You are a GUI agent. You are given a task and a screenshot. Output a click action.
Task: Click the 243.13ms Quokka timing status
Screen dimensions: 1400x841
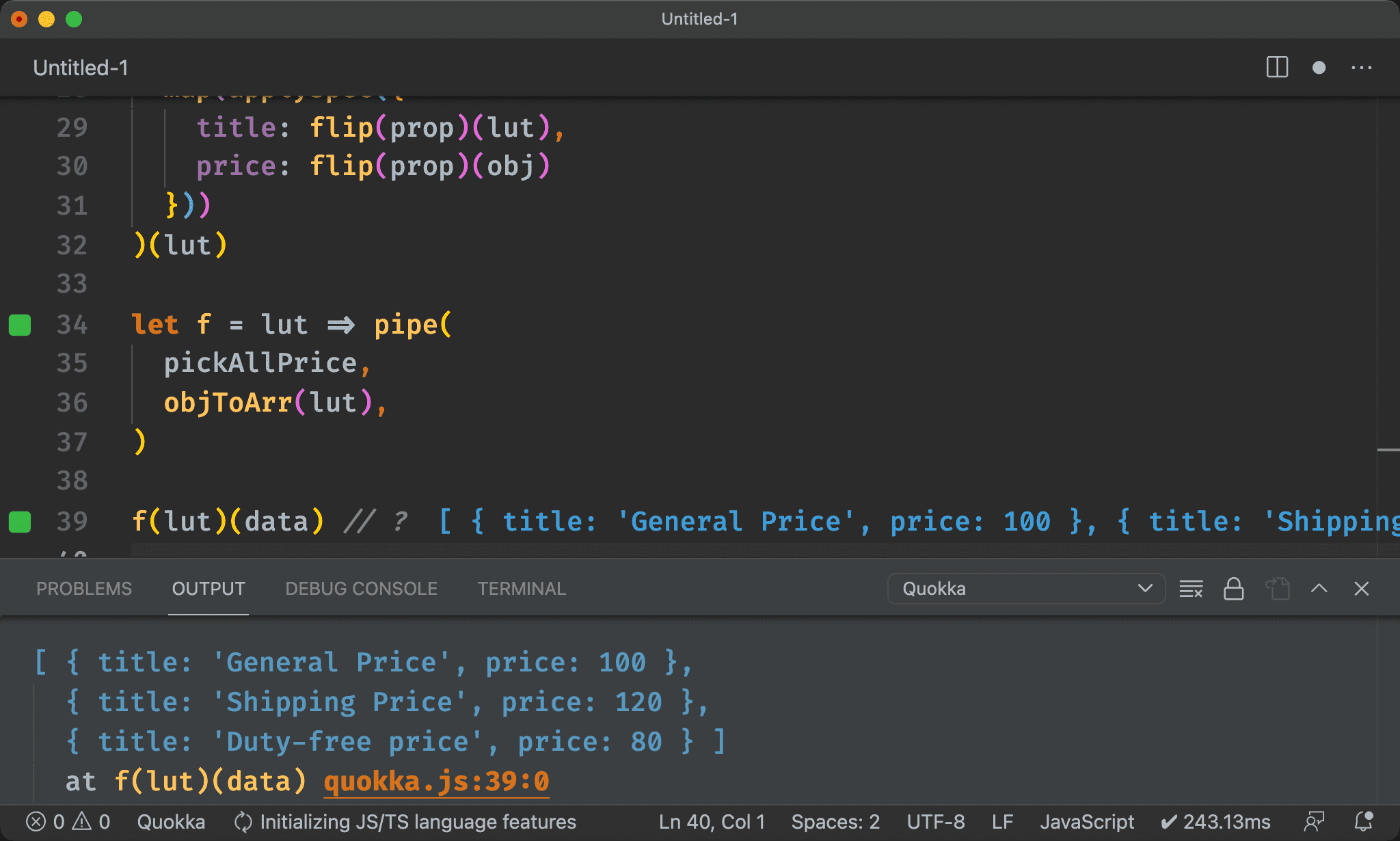tap(1215, 822)
